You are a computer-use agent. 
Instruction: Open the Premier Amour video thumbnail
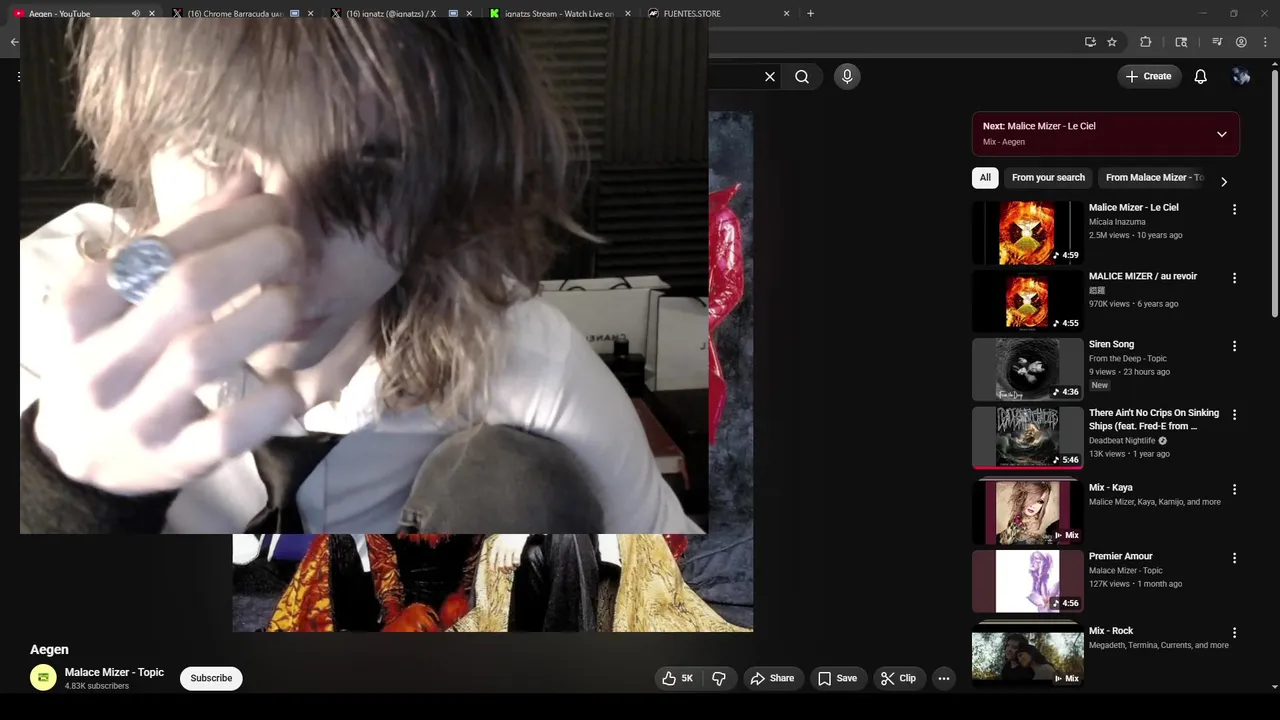tap(1027, 581)
